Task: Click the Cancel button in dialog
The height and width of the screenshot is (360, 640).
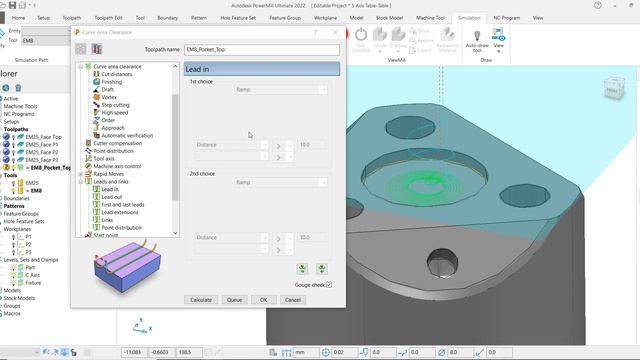Action: coord(293,300)
